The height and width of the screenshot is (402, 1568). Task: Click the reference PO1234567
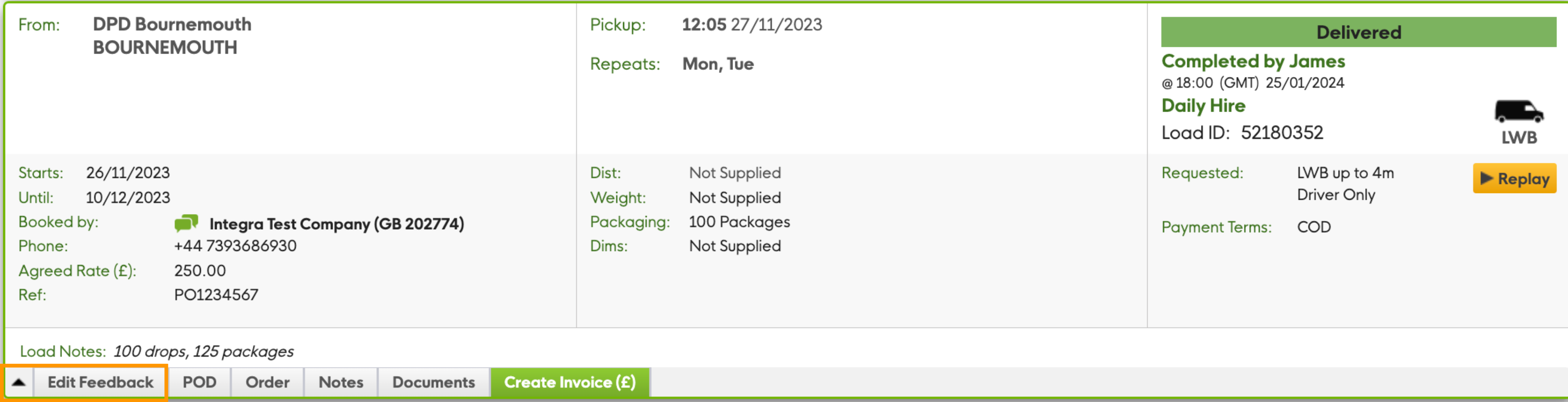pos(216,295)
